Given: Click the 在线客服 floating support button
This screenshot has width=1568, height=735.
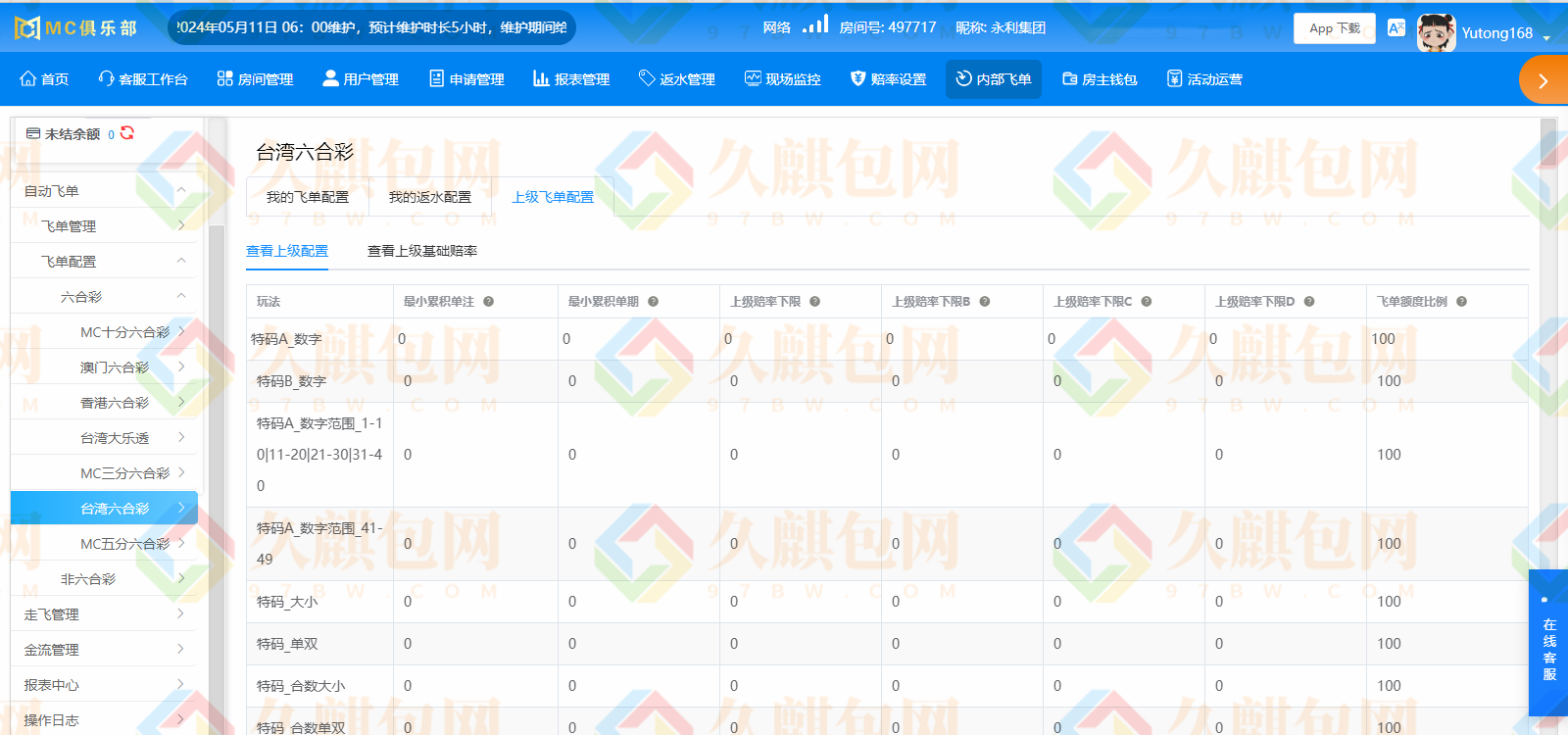Looking at the screenshot, I should coord(1548,643).
